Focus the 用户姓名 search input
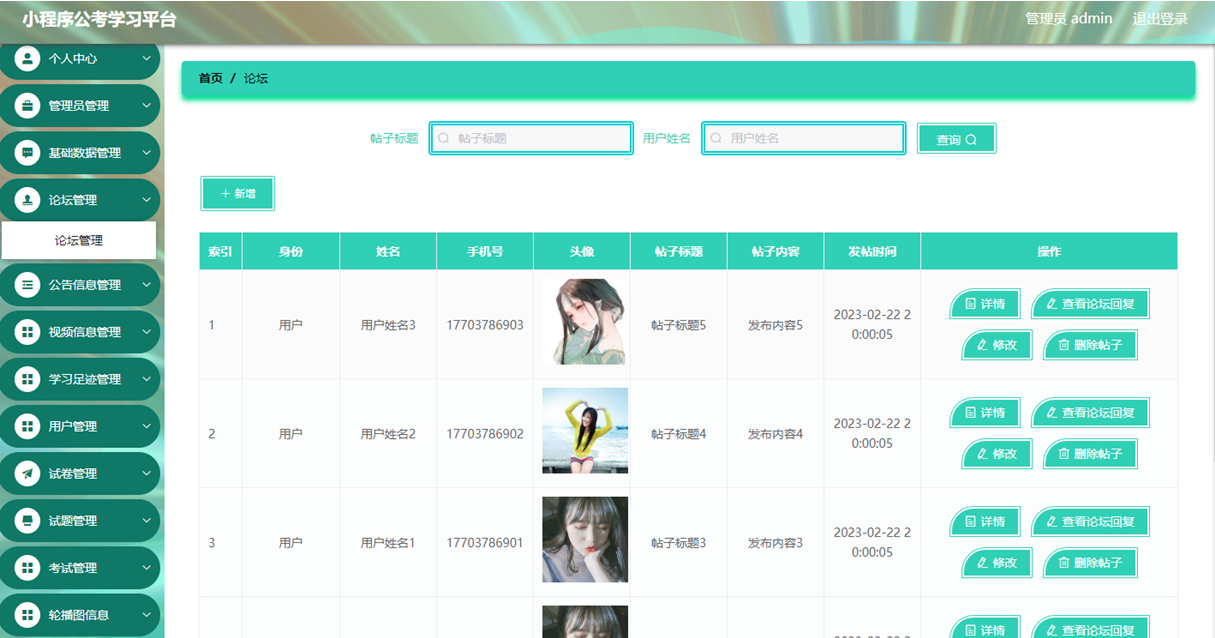 (x=804, y=138)
